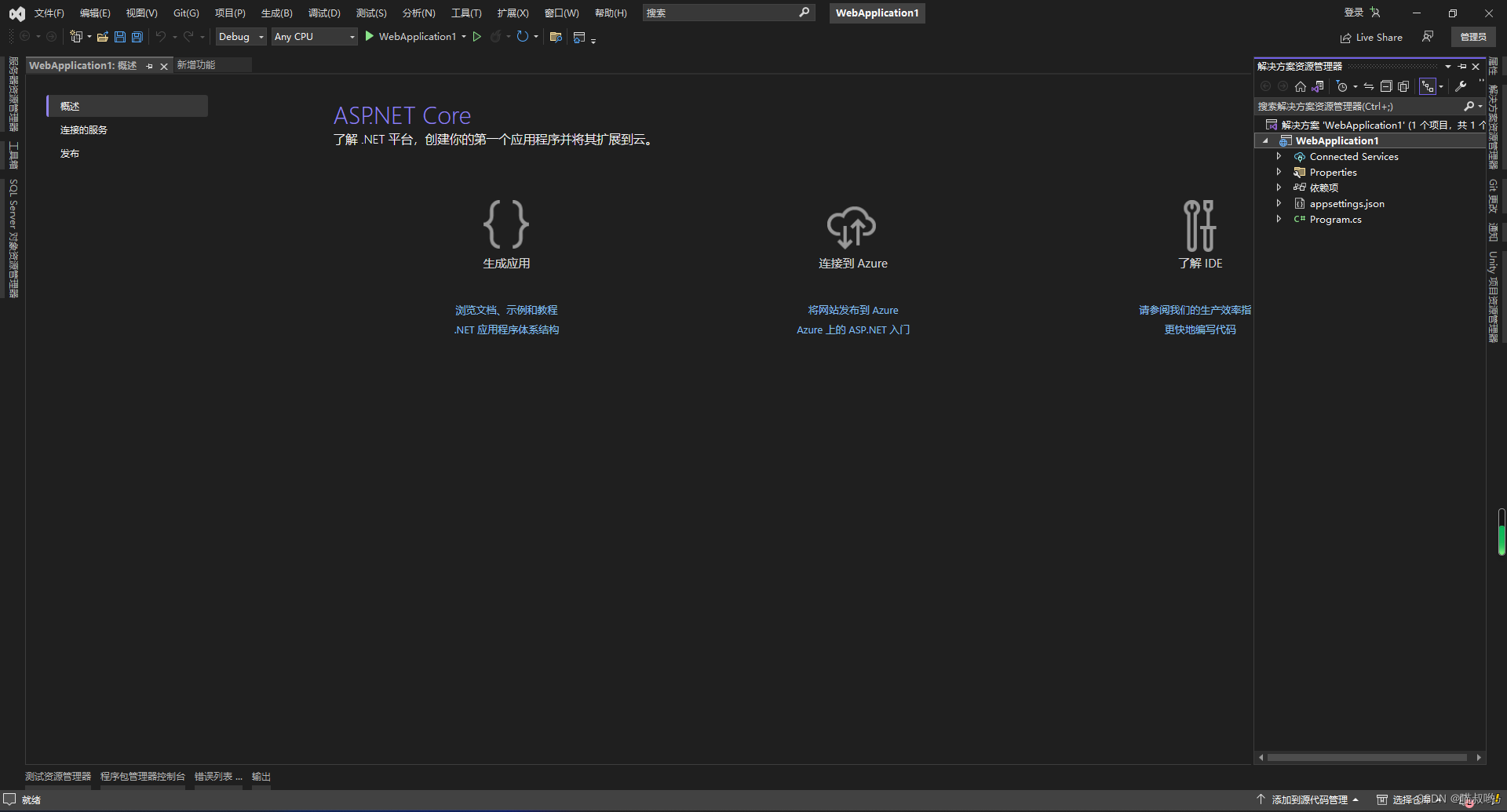Screen dimensions: 1507x812
Task: Click the Redo arrow icon
Action: [188, 37]
